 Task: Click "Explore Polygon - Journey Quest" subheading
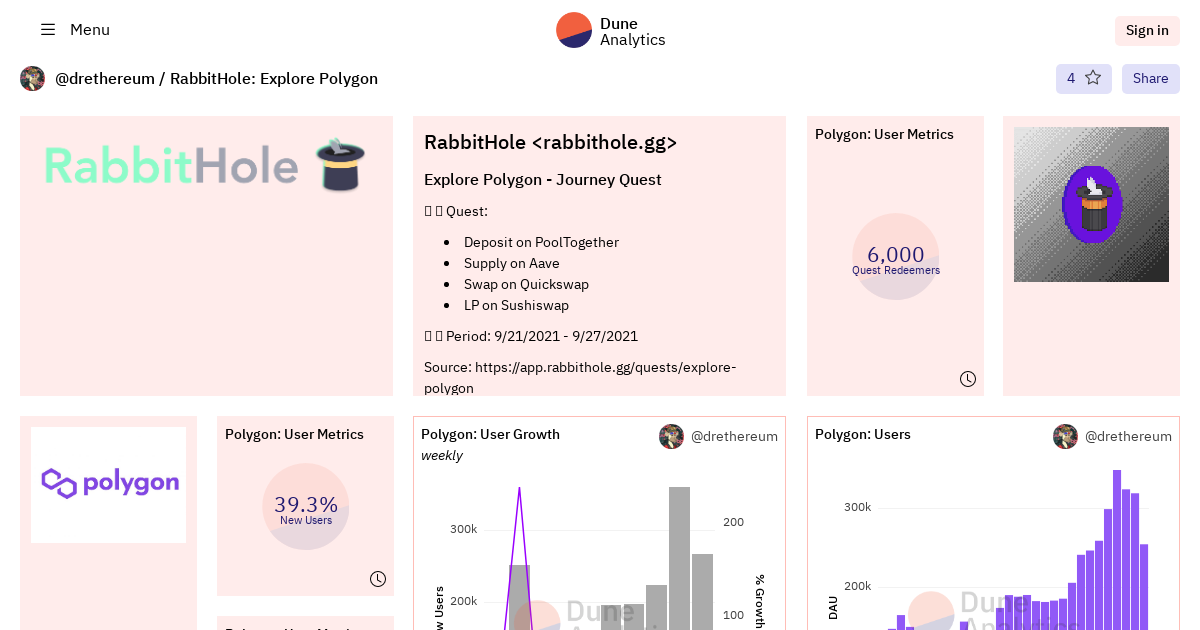pos(543,180)
